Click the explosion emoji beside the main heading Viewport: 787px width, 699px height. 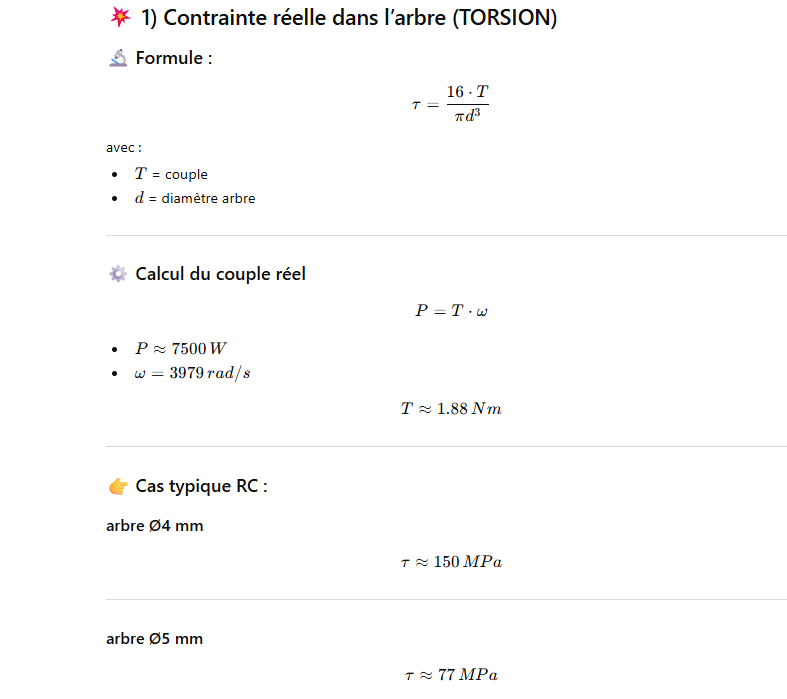[118, 18]
